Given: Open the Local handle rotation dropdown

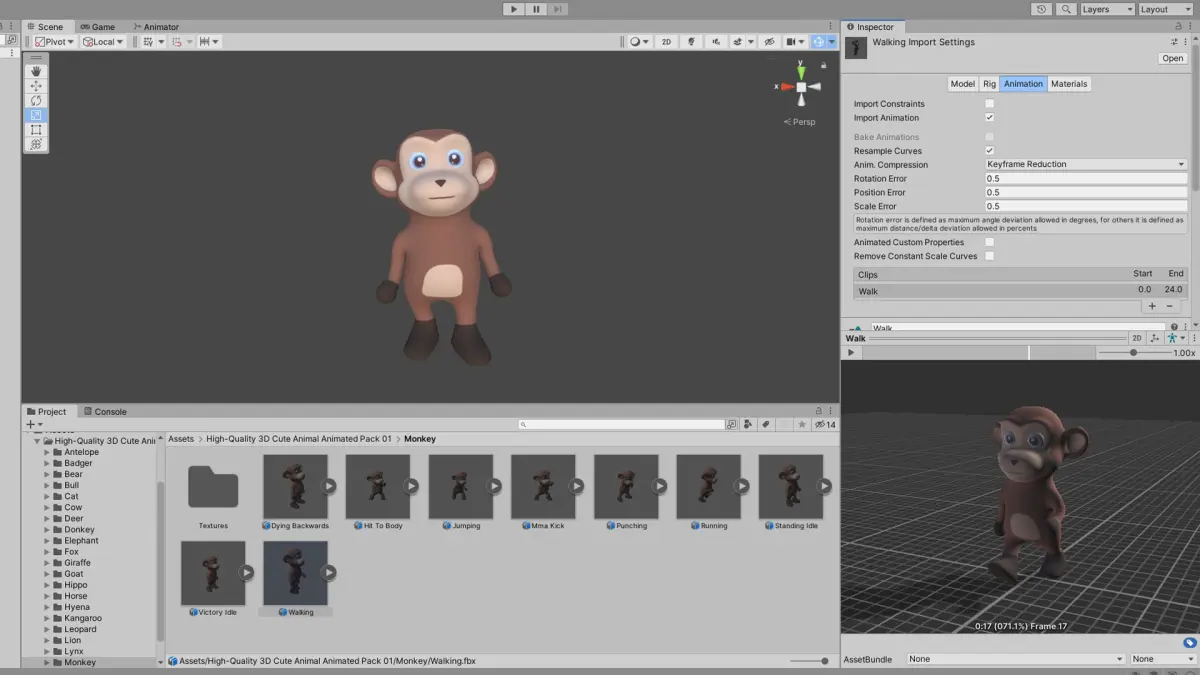Looking at the screenshot, I should pyautogui.click(x=103, y=42).
